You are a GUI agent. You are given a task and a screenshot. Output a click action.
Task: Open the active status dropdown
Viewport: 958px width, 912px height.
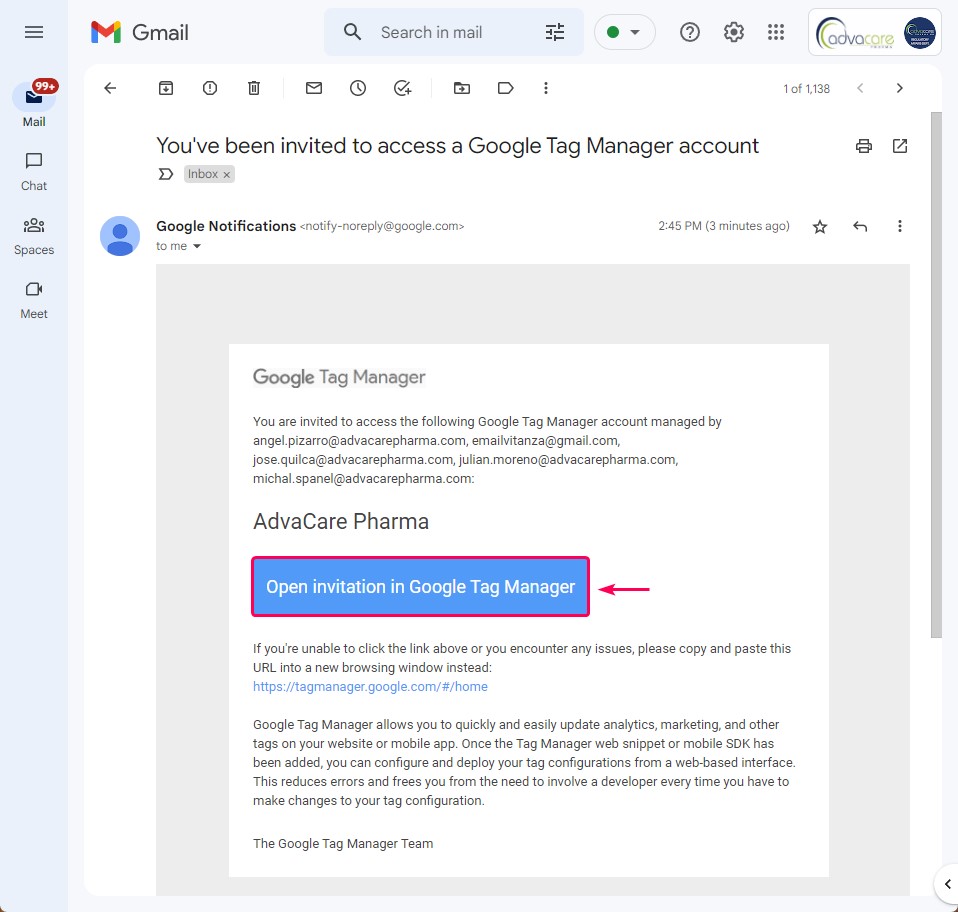[624, 32]
